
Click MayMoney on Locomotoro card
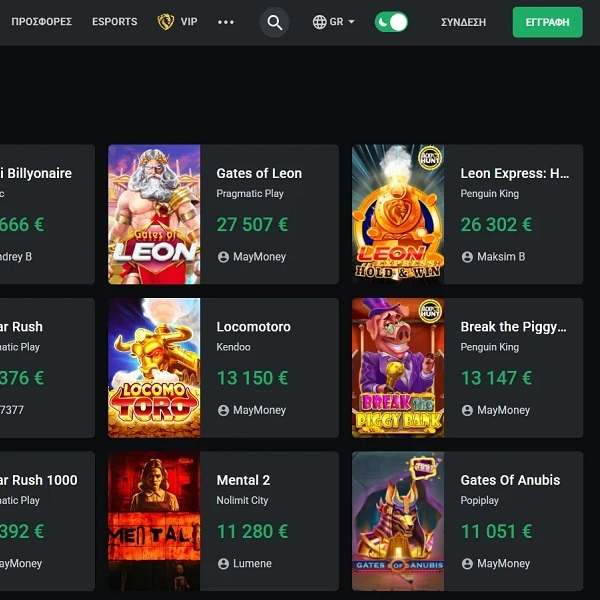pyautogui.click(x=259, y=410)
